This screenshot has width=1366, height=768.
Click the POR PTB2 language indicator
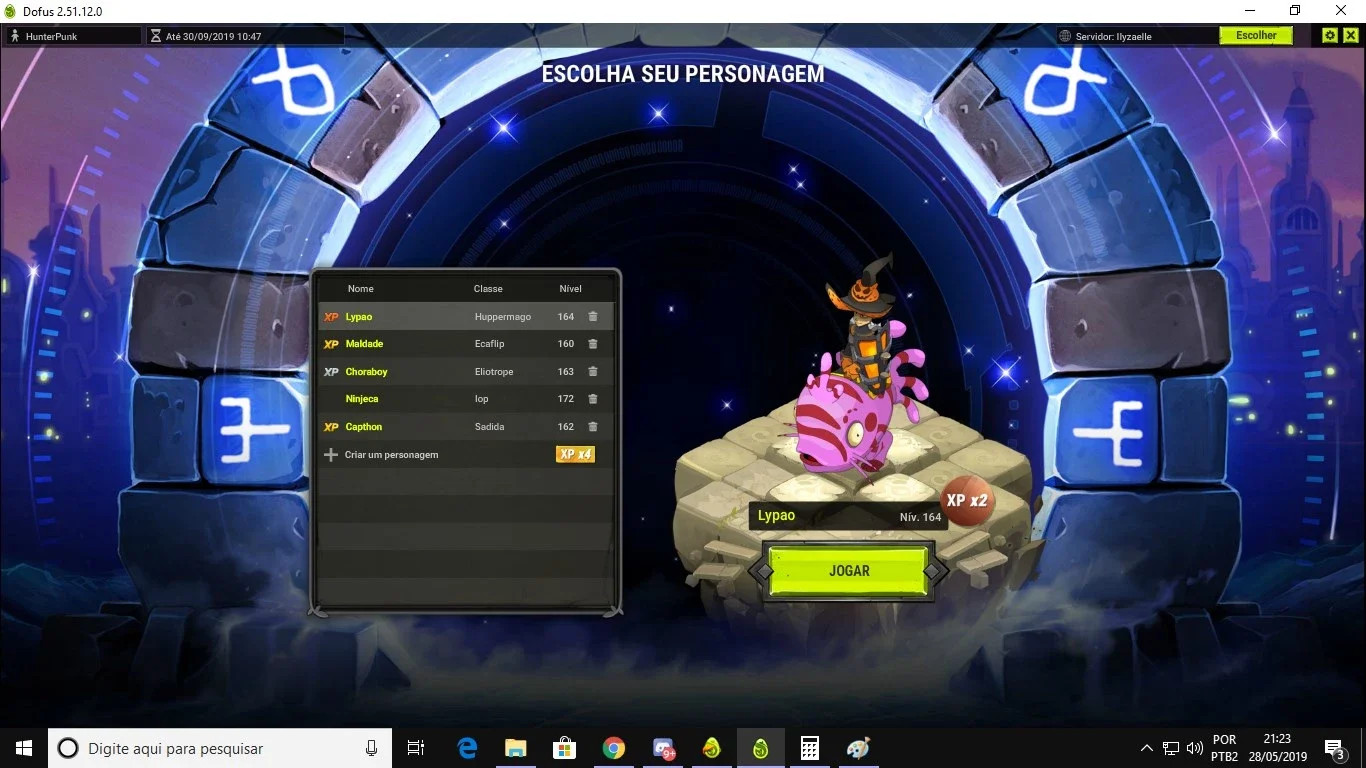1224,748
